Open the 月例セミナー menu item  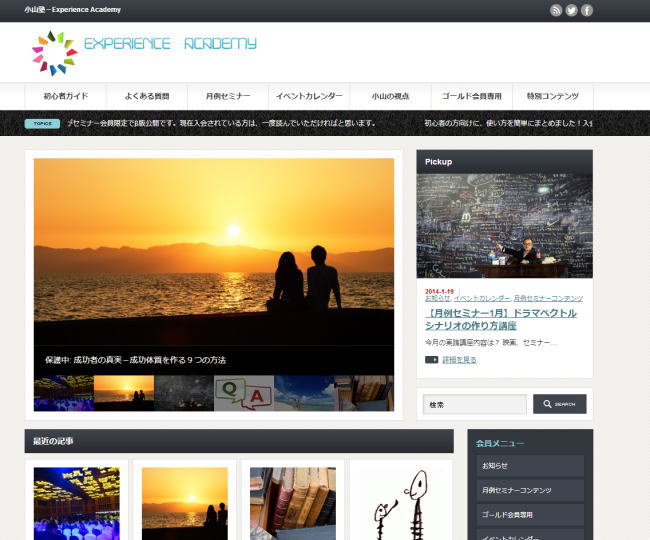(228, 96)
